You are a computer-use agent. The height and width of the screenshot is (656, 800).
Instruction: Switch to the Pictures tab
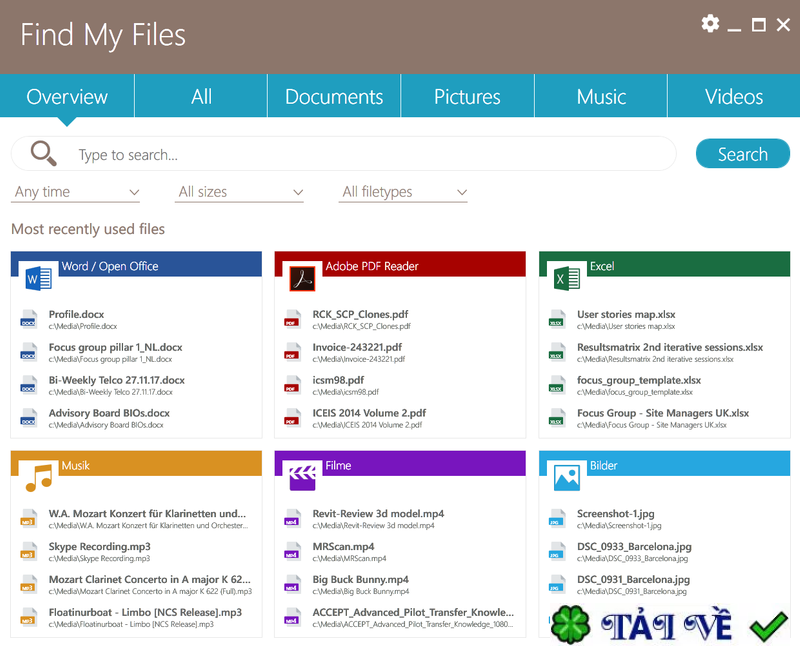pyautogui.click(x=467, y=97)
